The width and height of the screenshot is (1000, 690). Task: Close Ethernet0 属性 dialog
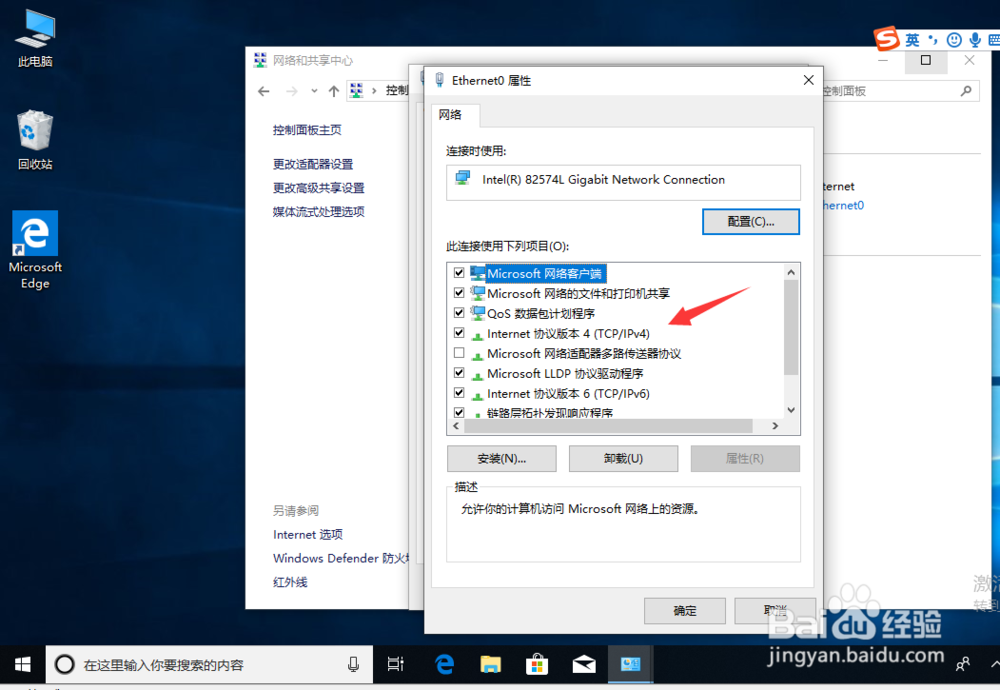click(x=808, y=80)
